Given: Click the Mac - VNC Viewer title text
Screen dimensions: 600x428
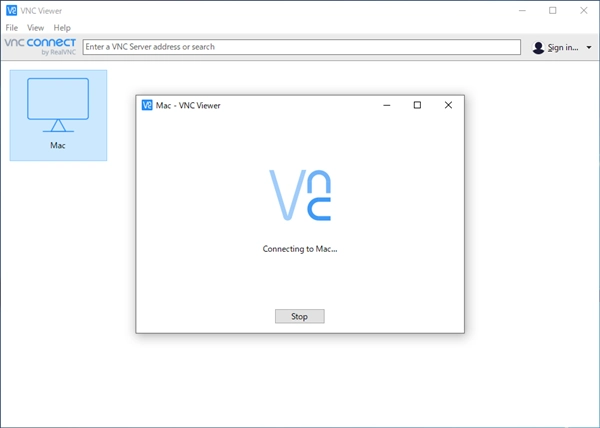Looking at the screenshot, I should pyautogui.click(x=188, y=106).
